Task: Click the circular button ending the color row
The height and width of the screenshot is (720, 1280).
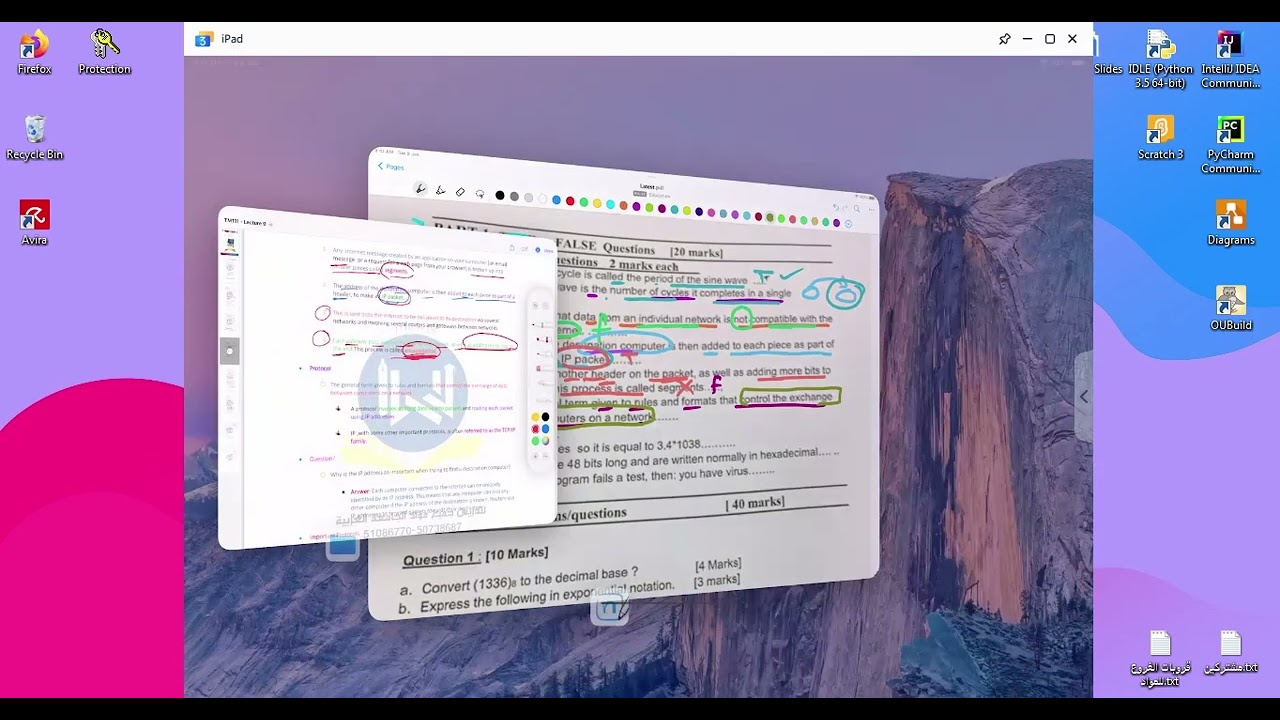Action: (x=849, y=223)
